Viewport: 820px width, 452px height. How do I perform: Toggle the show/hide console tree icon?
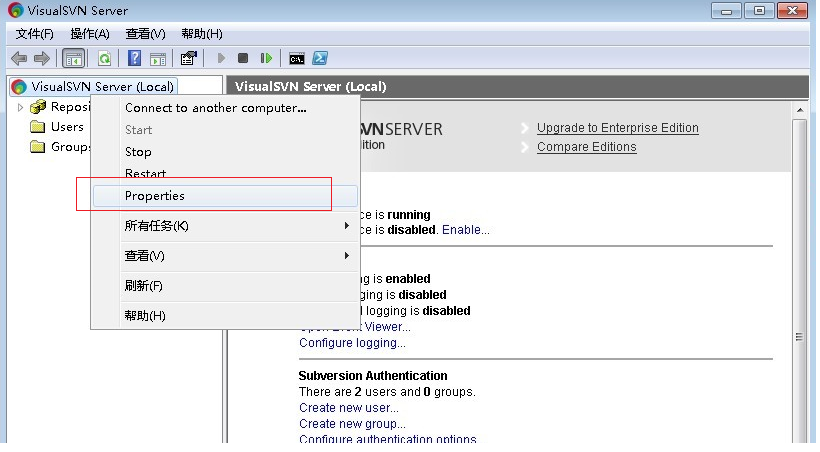[x=74, y=58]
